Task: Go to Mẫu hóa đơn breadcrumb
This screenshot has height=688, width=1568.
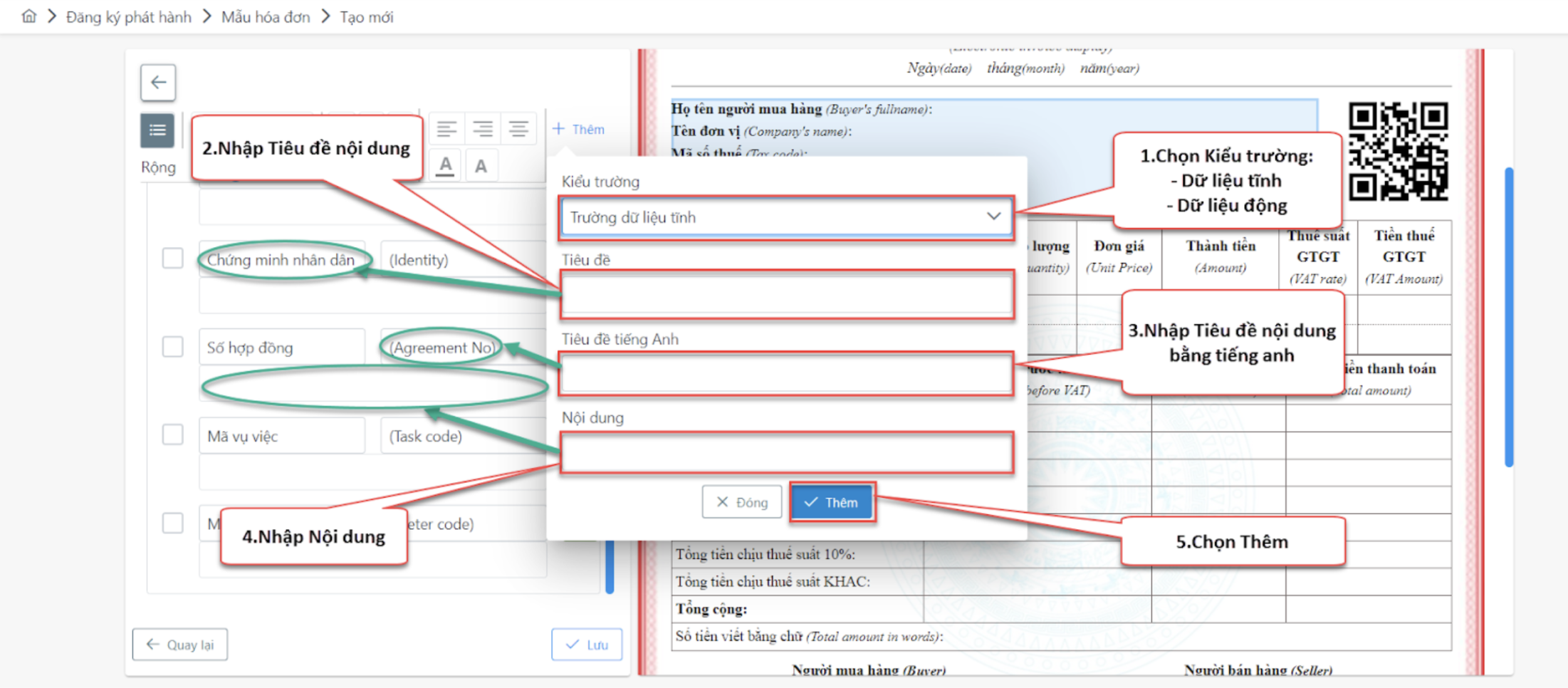Action: pos(266,16)
